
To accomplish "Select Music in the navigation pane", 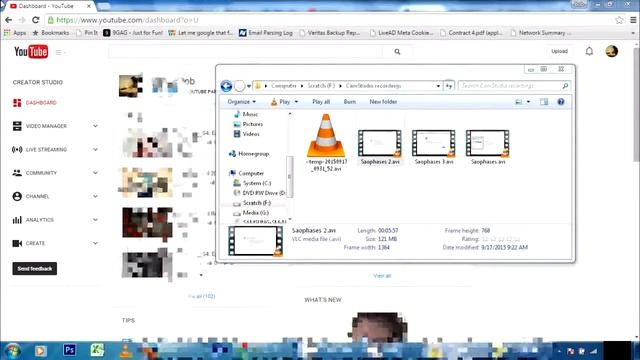I will click(246, 114).
